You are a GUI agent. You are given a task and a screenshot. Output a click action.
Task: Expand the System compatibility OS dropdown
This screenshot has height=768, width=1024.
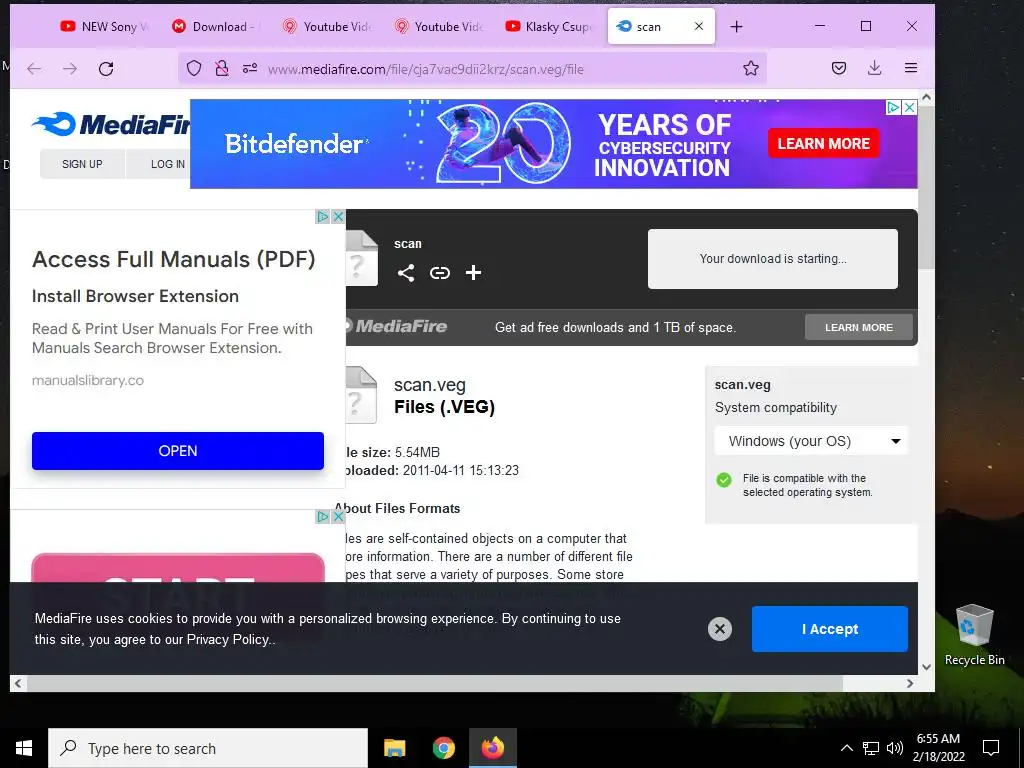[x=810, y=441]
